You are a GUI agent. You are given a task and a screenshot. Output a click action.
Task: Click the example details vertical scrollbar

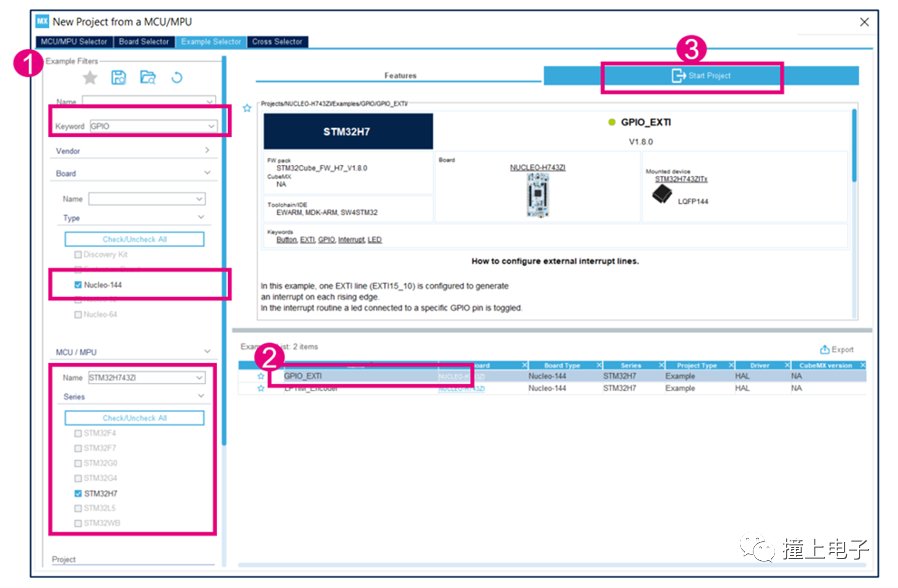point(854,146)
